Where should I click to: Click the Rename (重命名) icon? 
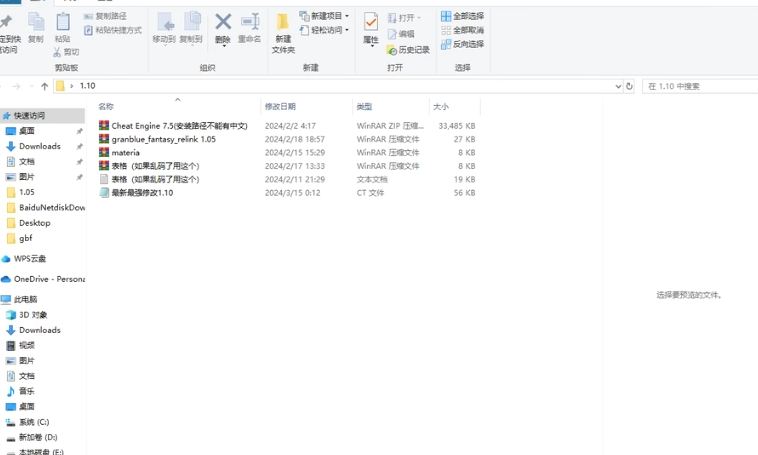[250, 22]
